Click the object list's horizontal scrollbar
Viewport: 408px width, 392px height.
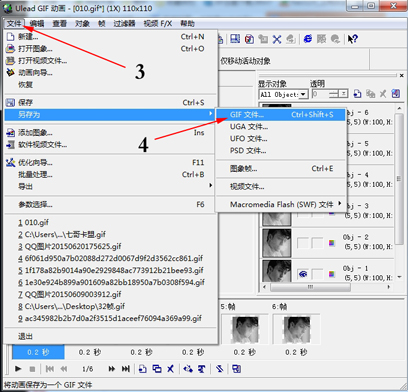pos(310,287)
